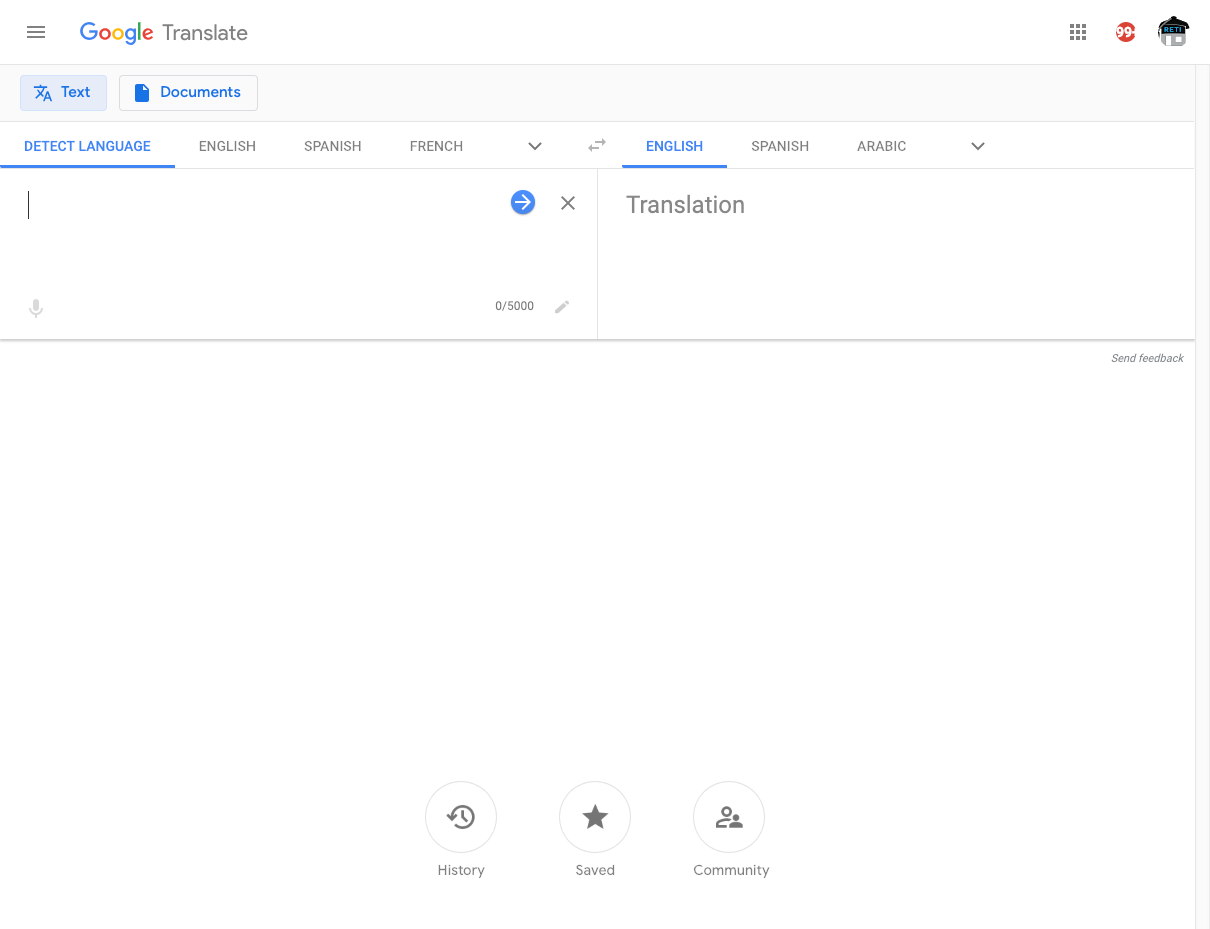
Task: Swap the source and target languages
Action: pyautogui.click(x=596, y=145)
